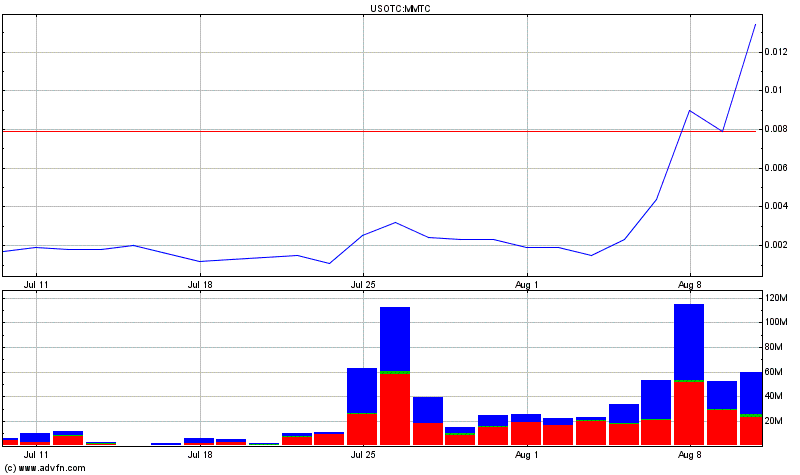Click the 60M volume axis label
This screenshot has width=800, height=475.
774,372
